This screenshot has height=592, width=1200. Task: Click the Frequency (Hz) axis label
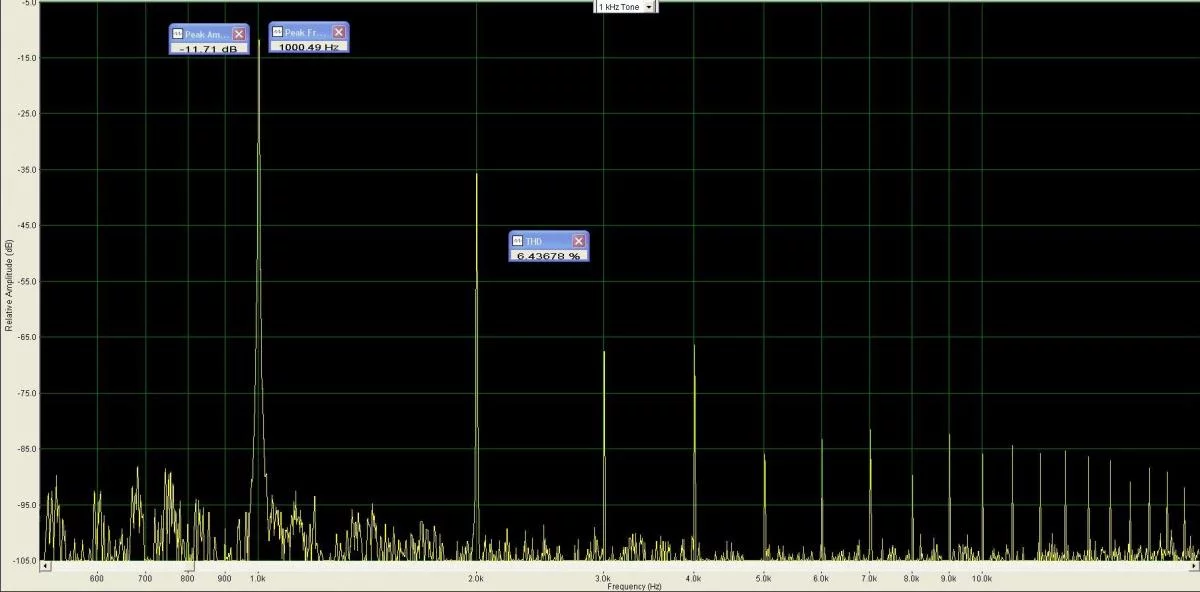tap(633, 586)
